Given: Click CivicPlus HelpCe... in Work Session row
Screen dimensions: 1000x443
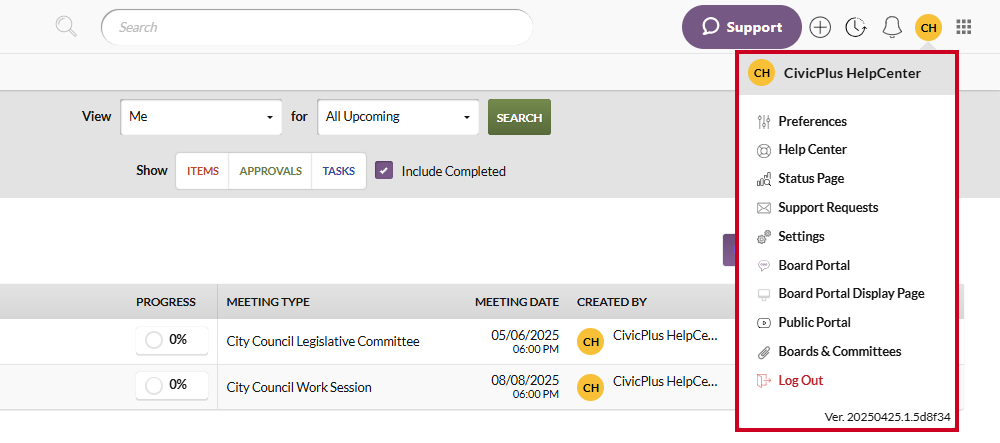Looking at the screenshot, I should click(x=665, y=381).
